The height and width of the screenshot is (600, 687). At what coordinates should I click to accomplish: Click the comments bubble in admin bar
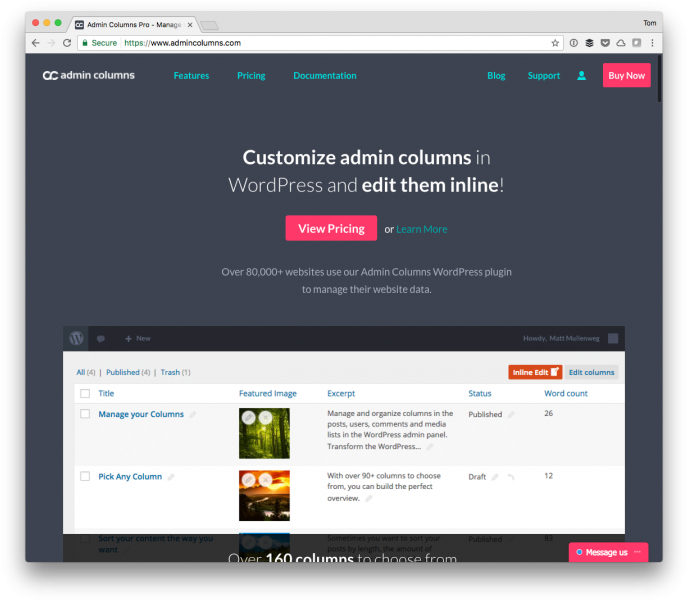(101, 339)
